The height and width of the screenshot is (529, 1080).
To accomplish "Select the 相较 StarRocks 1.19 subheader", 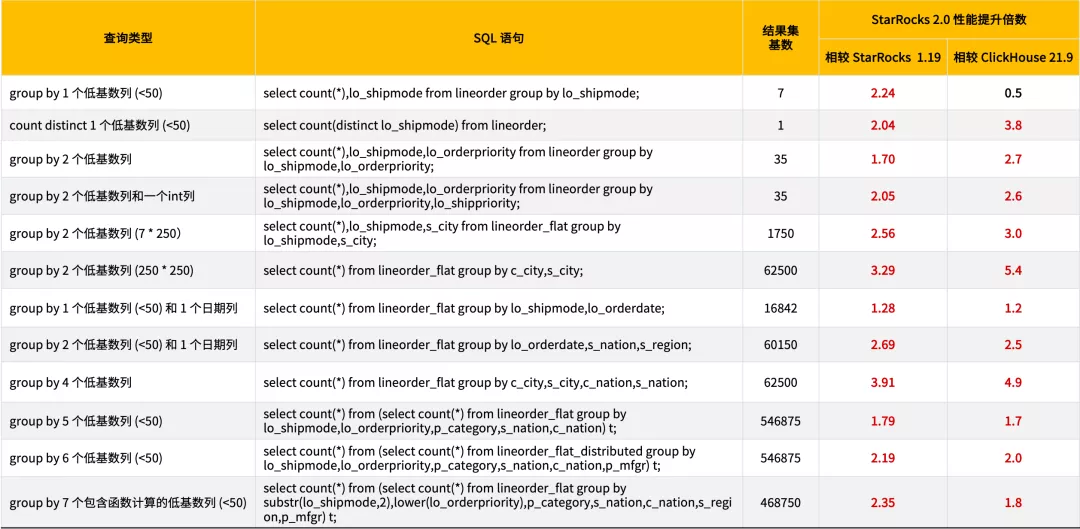I will 882,58.
